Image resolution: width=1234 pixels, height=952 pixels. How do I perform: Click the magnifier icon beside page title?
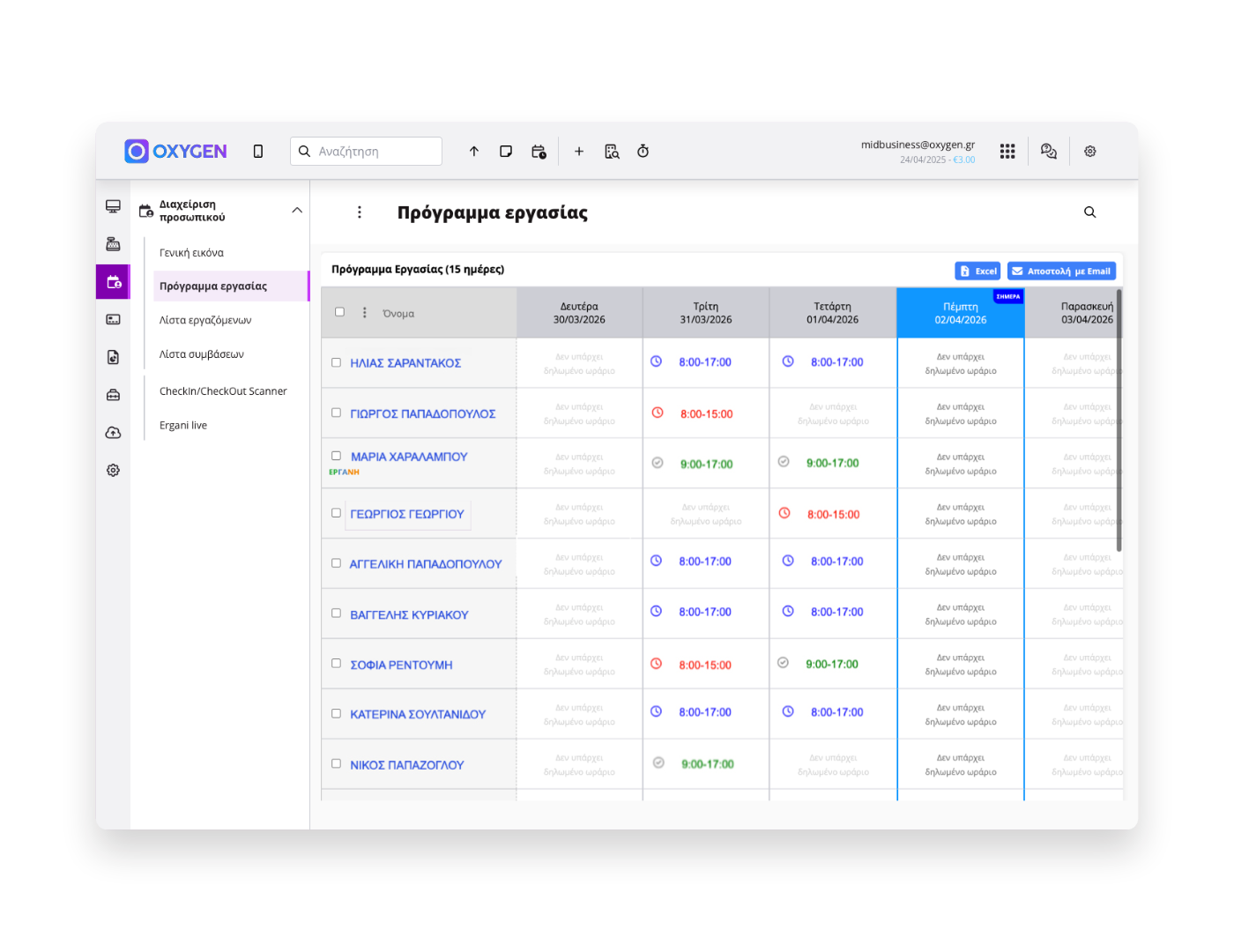[x=1090, y=212]
